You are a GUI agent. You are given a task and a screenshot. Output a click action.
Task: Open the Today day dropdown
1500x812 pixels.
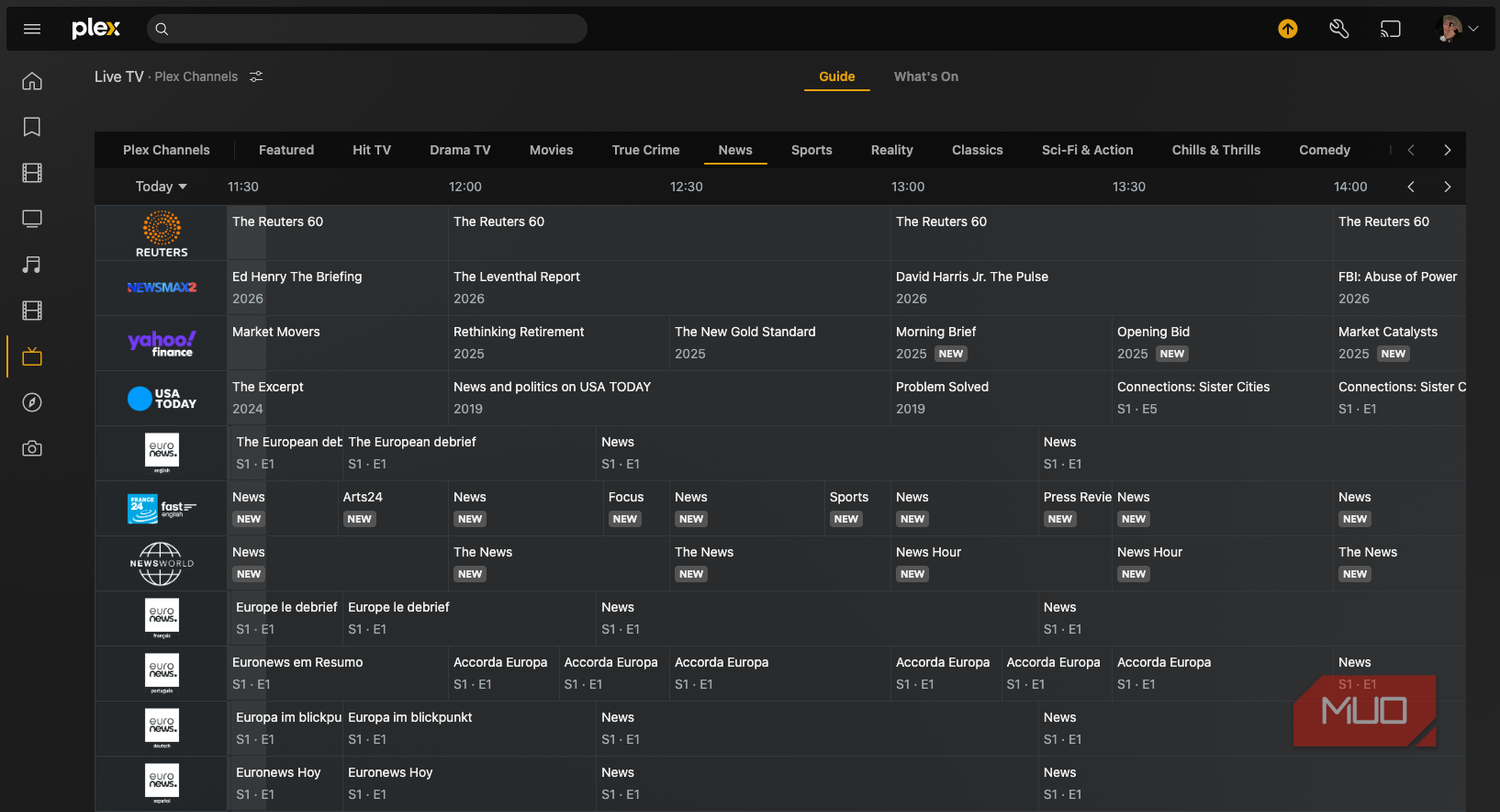(x=161, y=187)
